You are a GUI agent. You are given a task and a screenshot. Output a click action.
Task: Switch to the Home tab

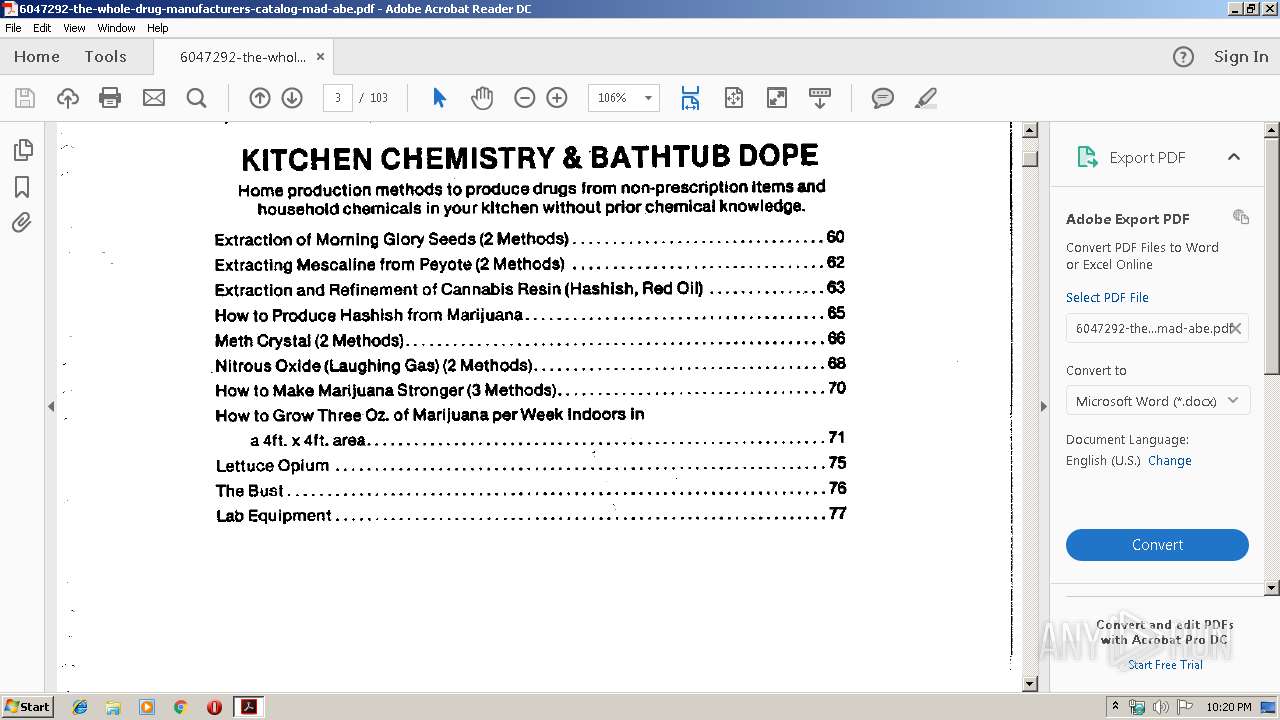(x=37, y=57)
